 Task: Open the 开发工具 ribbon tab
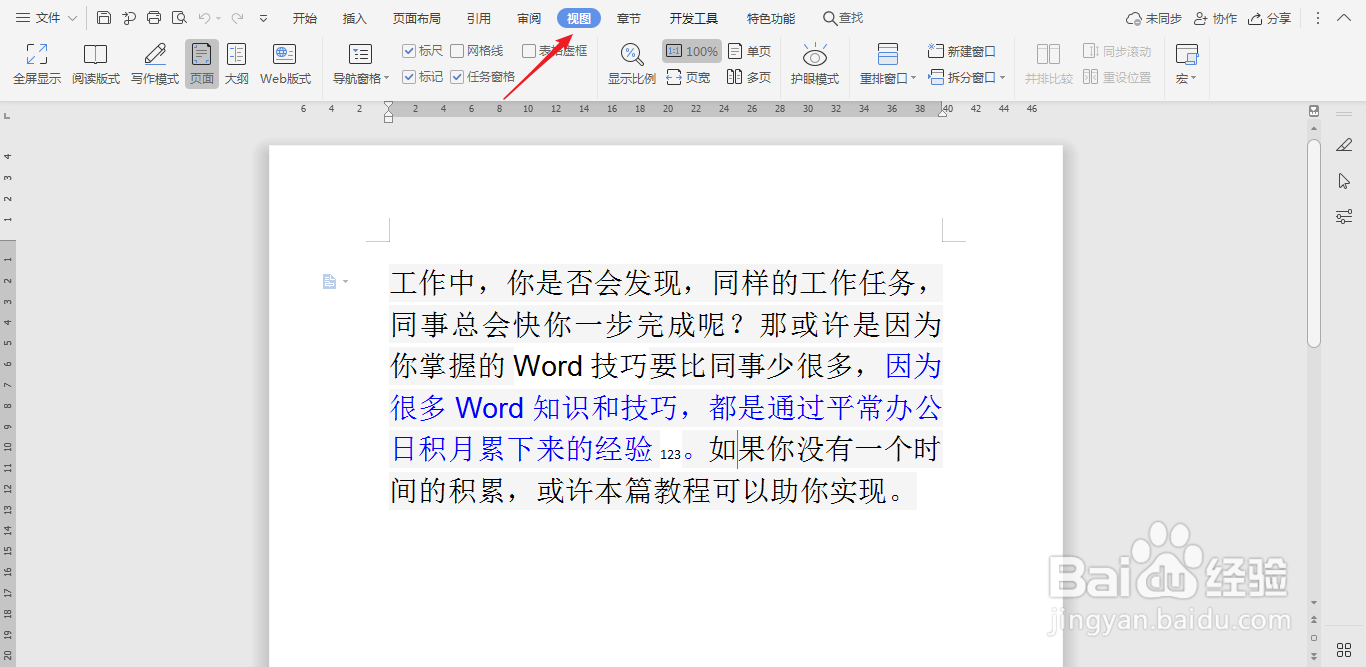[x=696, y=17]
